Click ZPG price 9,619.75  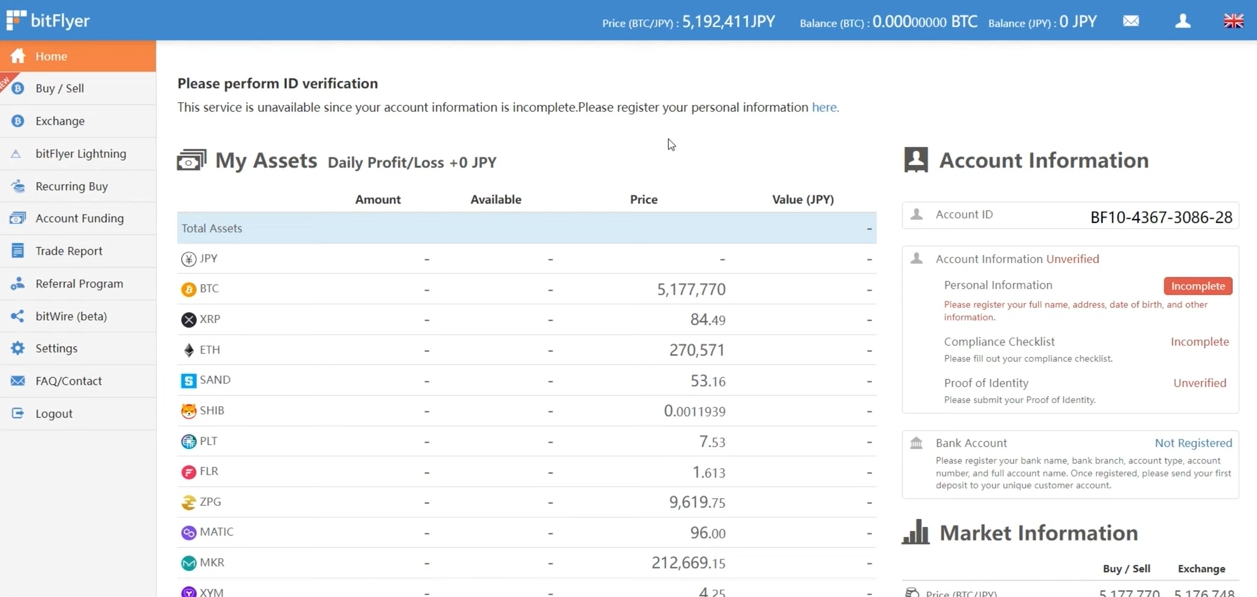(697, 502)
